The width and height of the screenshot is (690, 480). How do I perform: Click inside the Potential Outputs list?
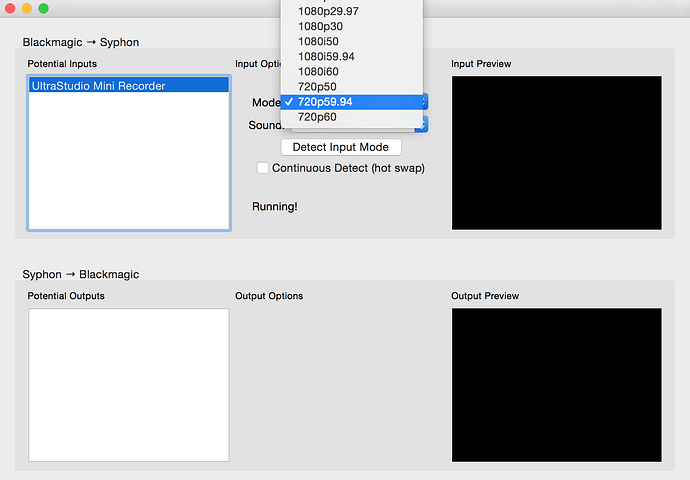129,385
